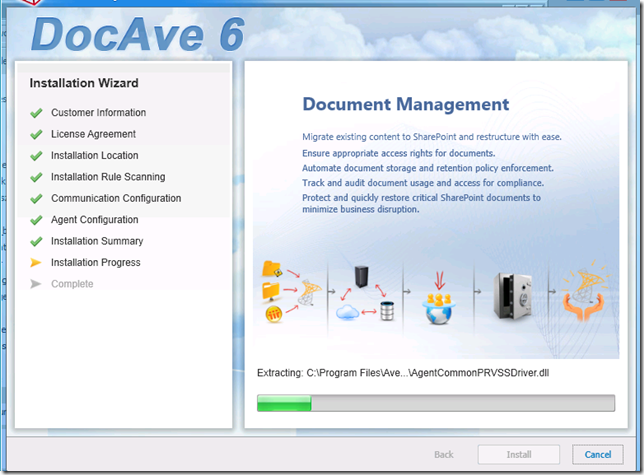Select the Installation Progress step
The height and width of the screenshot is (475, 644).
[x=96, y=262]
